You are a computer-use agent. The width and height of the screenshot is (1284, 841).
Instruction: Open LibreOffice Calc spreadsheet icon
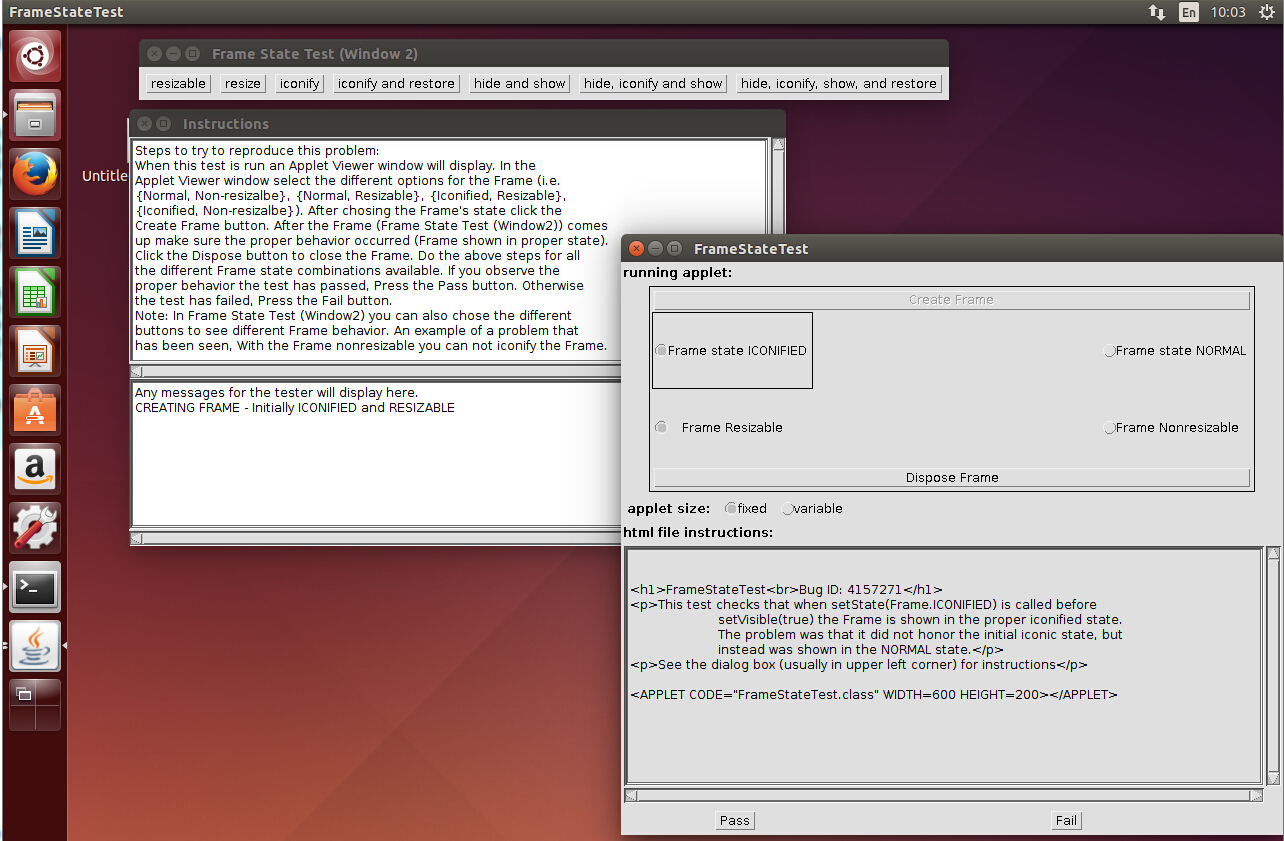coord(35,292)
